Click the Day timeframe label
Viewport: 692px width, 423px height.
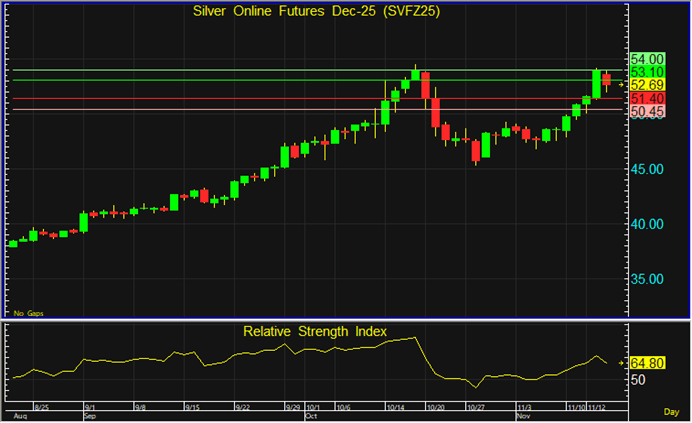click(x=670, y=412)
